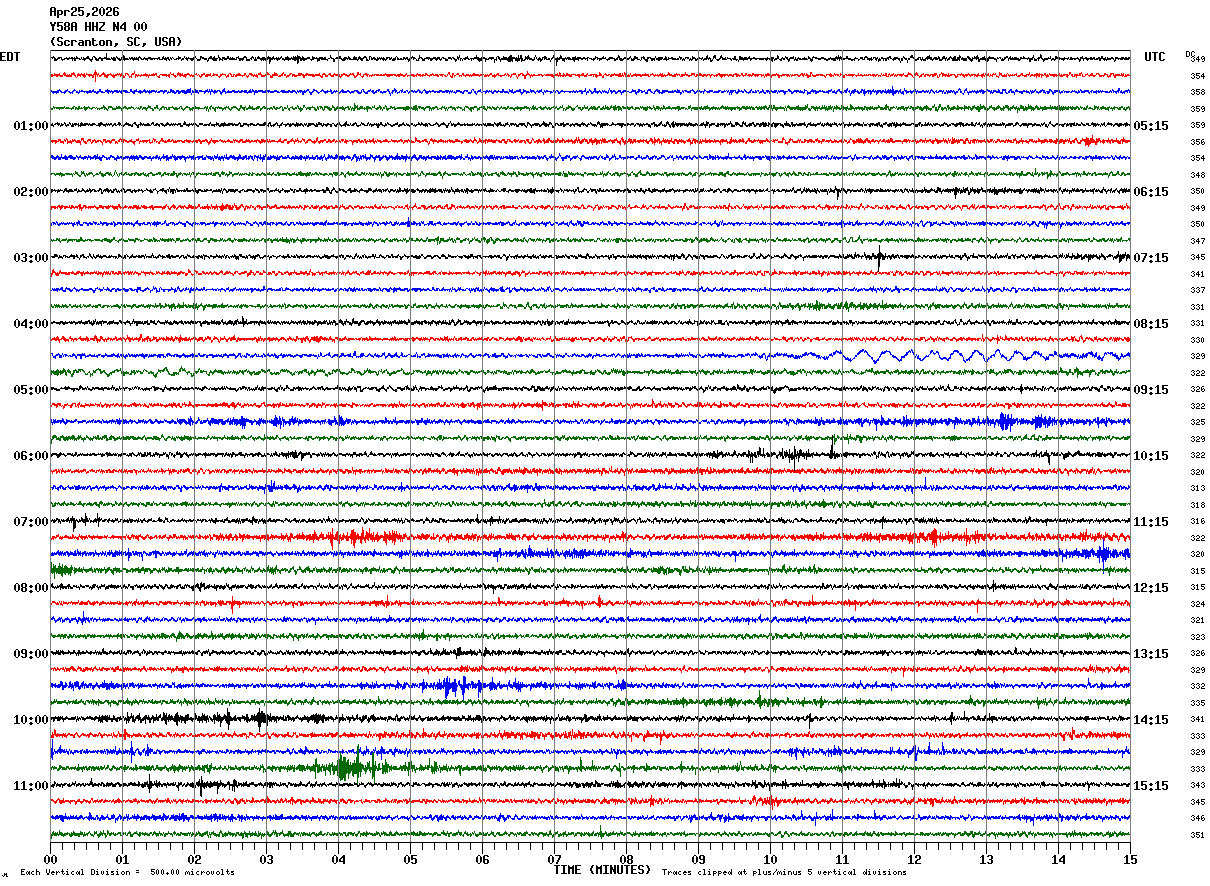1210x886 pixels.
Task: Click minute tick label 08 on axis
Action: 626,859
